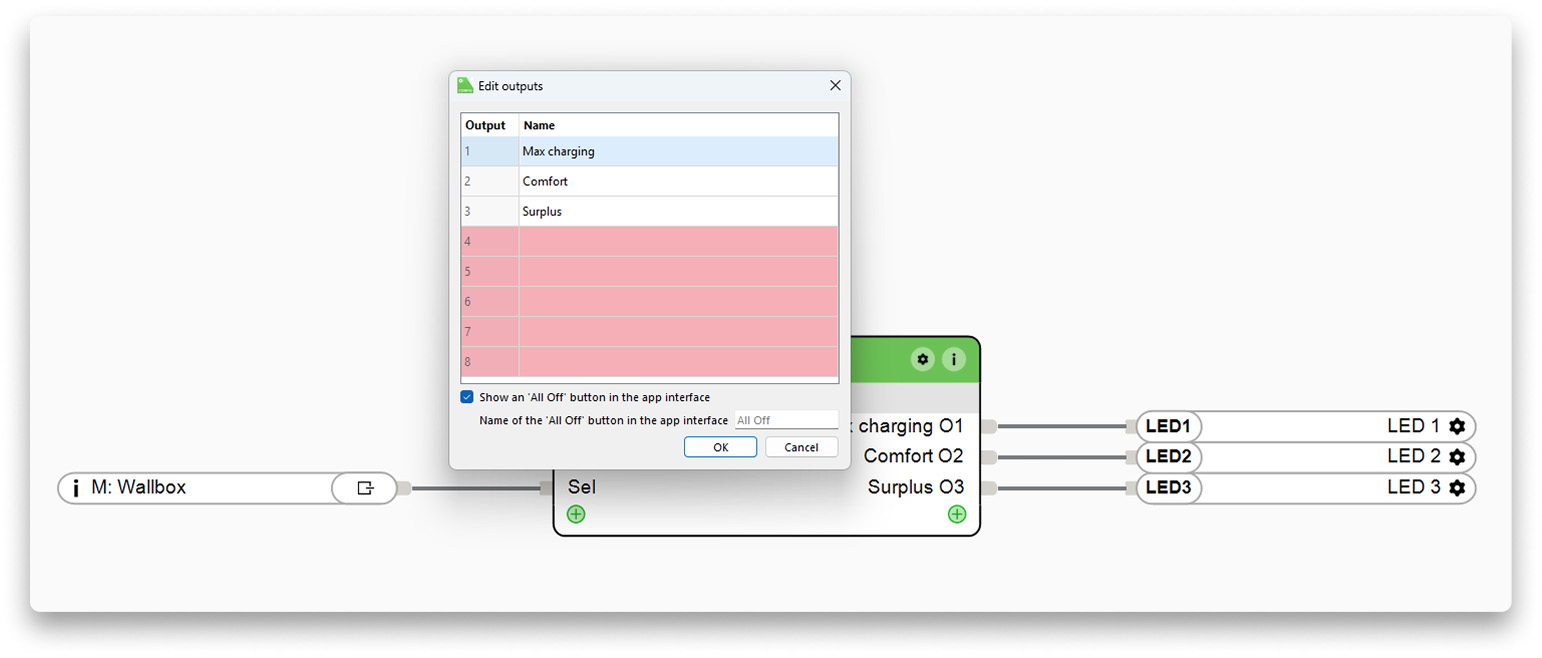Open the selector block's settings gear
Image resolution: width=1542 pixels, height=658 pixels.
click(922, 359)
